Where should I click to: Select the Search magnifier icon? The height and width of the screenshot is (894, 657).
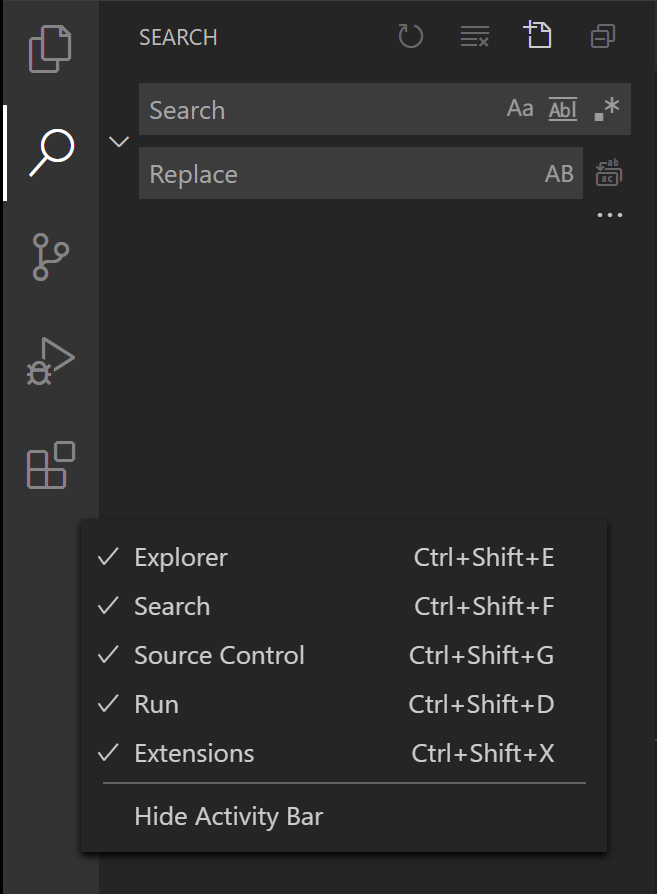[x=49, y=152]
